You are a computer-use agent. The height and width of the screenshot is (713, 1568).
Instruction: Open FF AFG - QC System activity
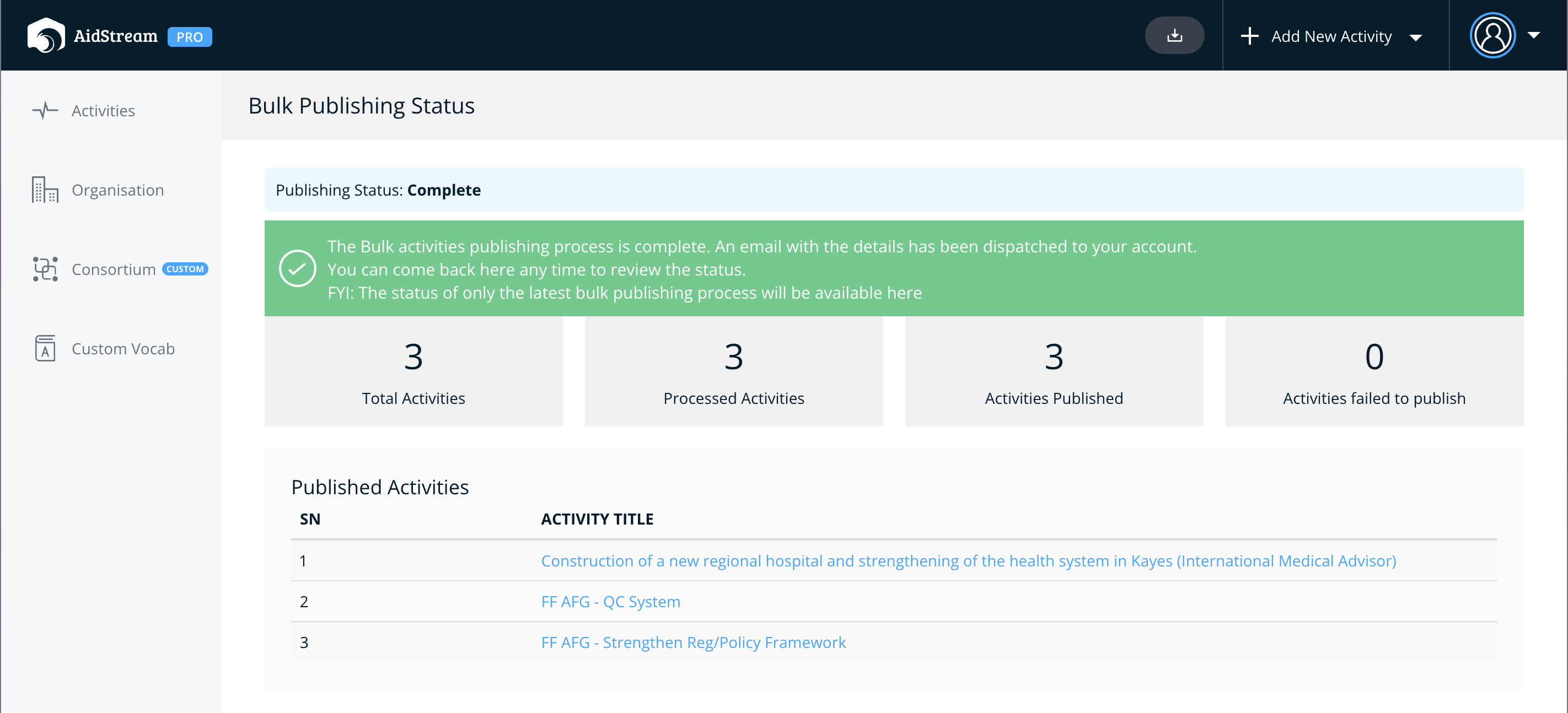pyautogui.click(x=610, y=602)
